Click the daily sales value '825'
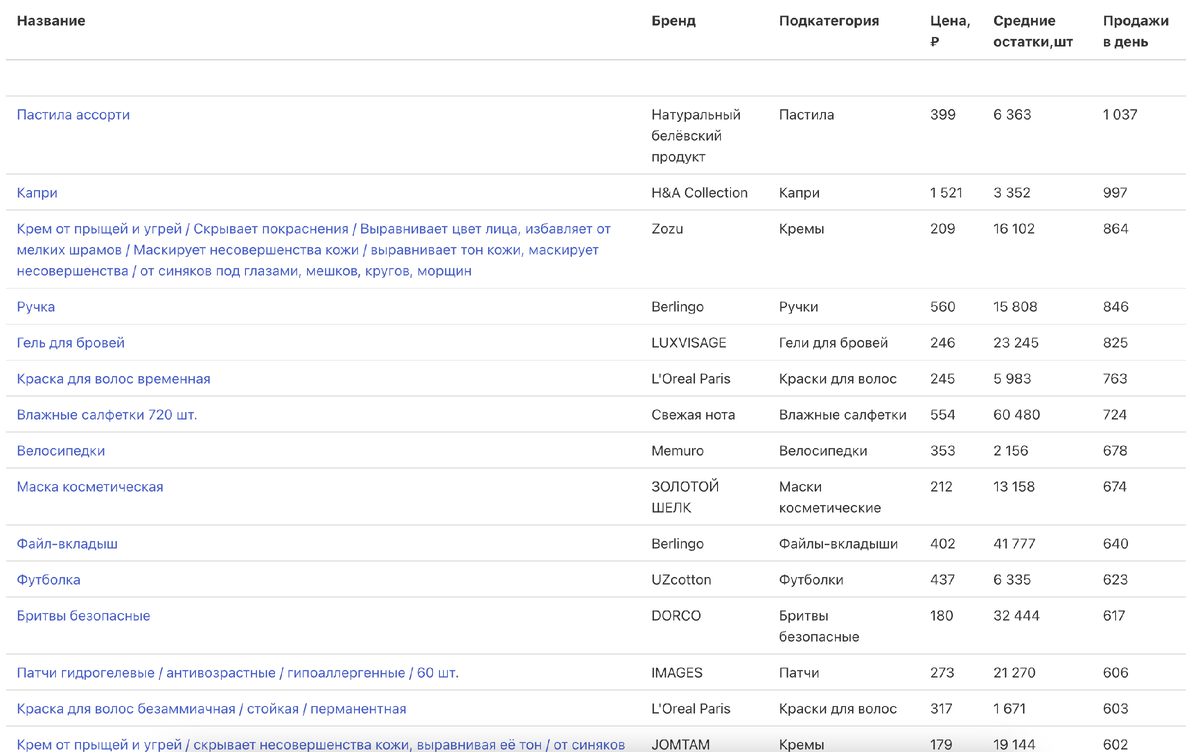The height and width of the screenshot is (752, 1200). pyautogui.click(x=1115, y=343)
